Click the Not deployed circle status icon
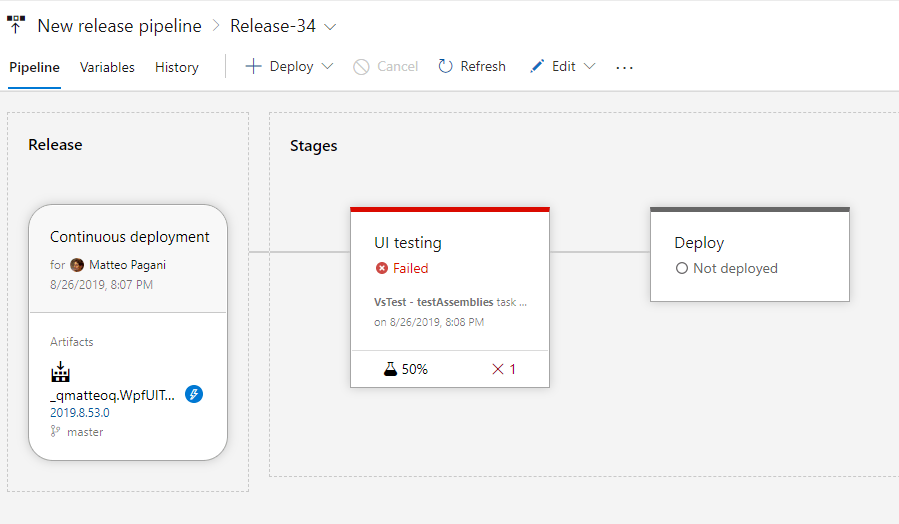The height and width of the screenshot is (524, 899). [x=682, y=268]
